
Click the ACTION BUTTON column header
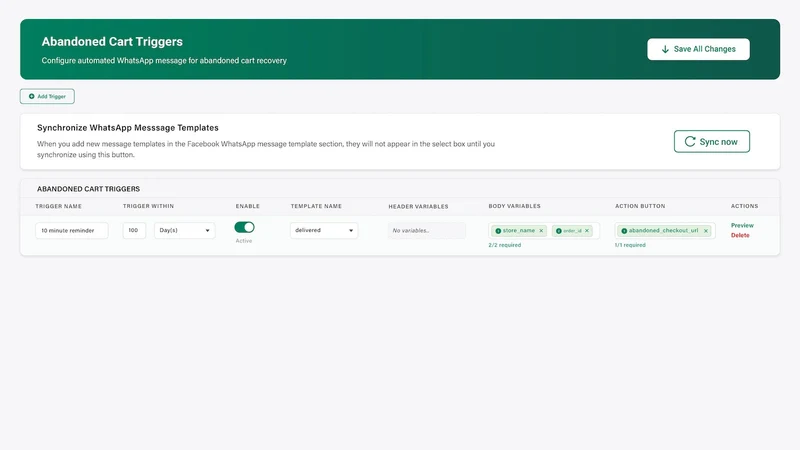tap(640, 206)
